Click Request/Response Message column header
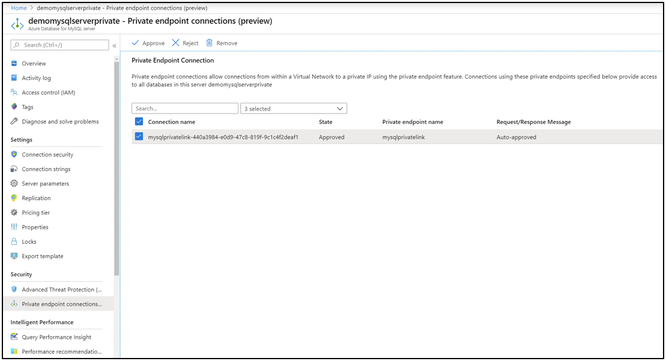The image size is (666, 361). coord(533,122)
